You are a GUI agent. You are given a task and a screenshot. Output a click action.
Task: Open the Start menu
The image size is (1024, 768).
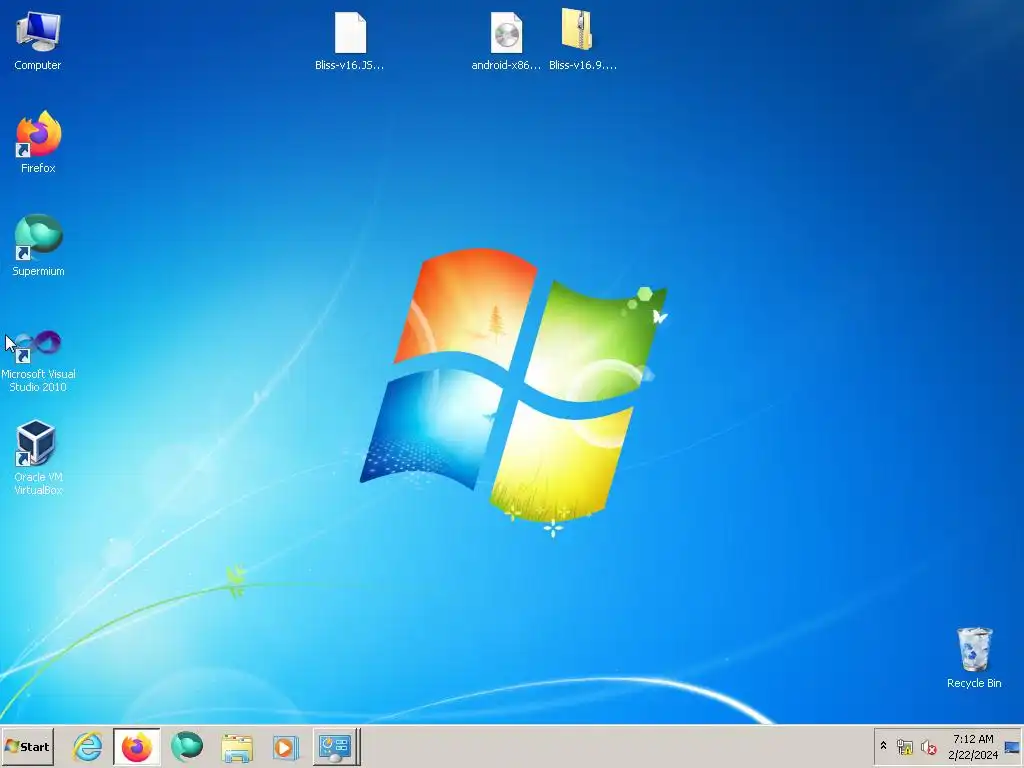27,746
